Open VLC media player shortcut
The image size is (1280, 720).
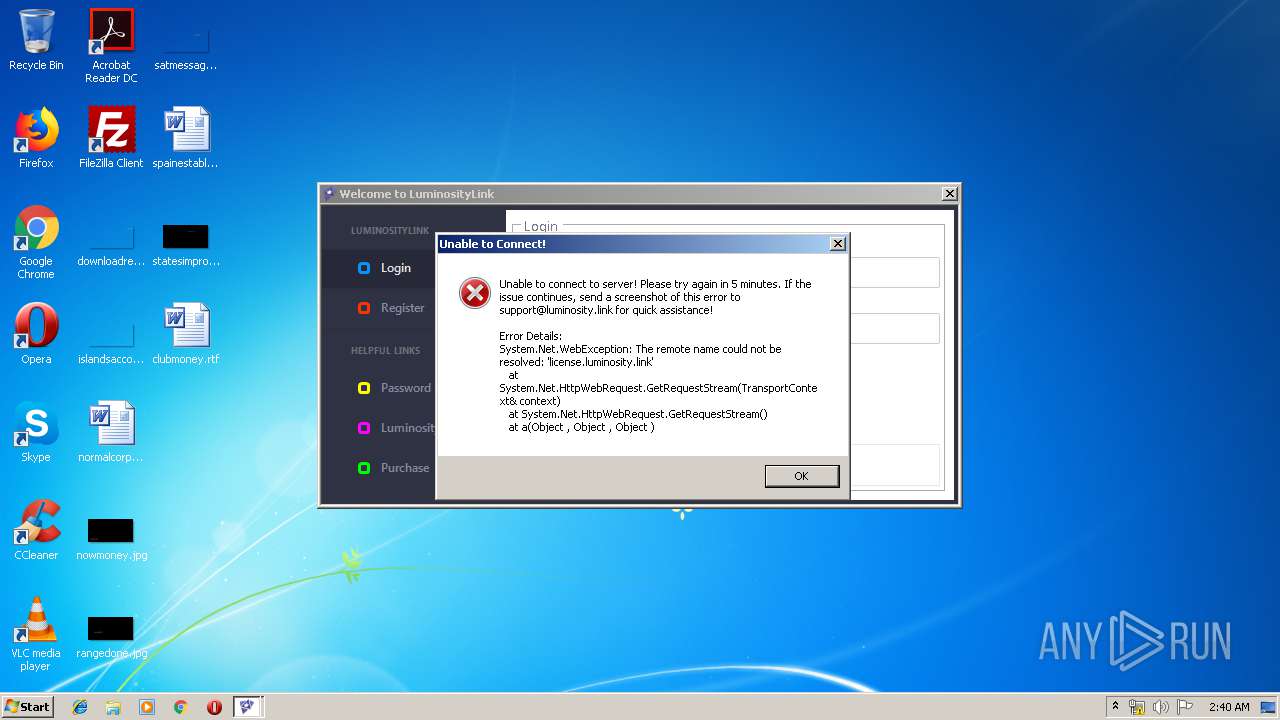coord(36,634)
